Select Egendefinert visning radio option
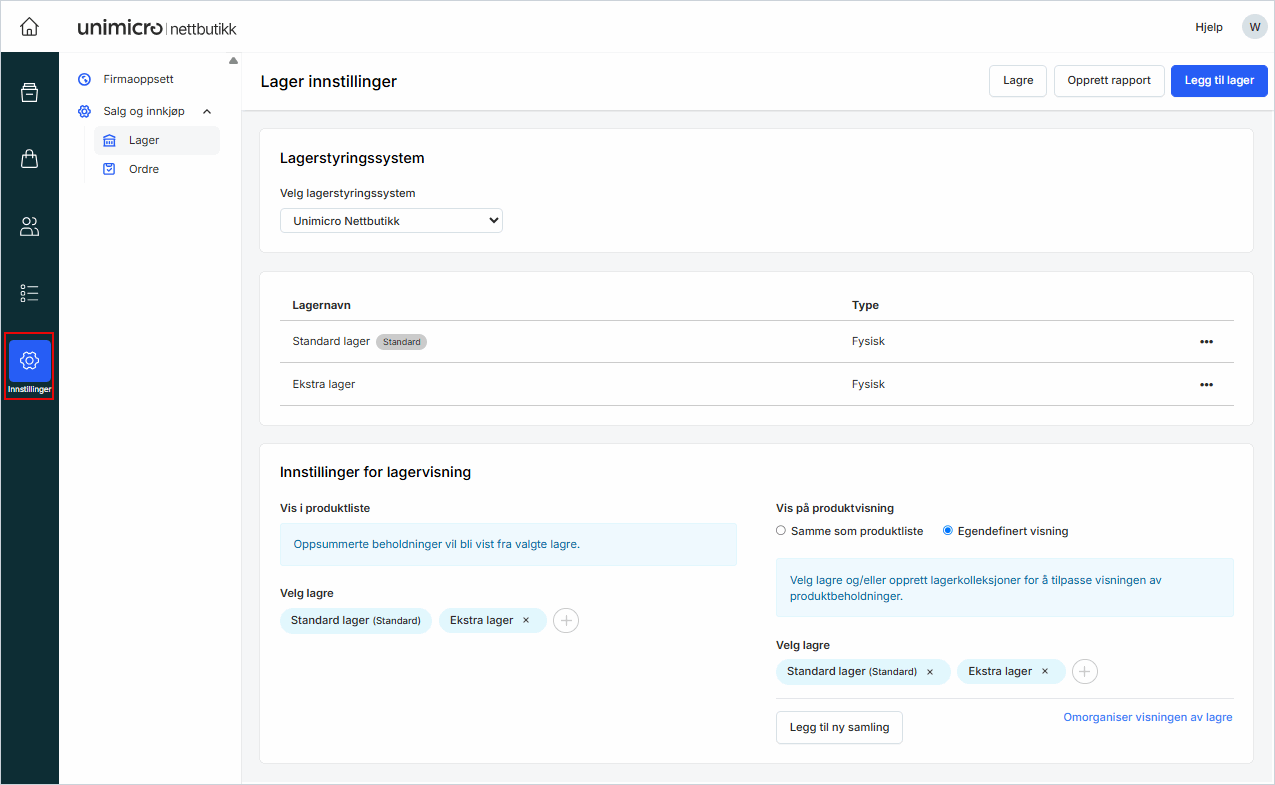1275x785 pixels. [x=948, y=531]
